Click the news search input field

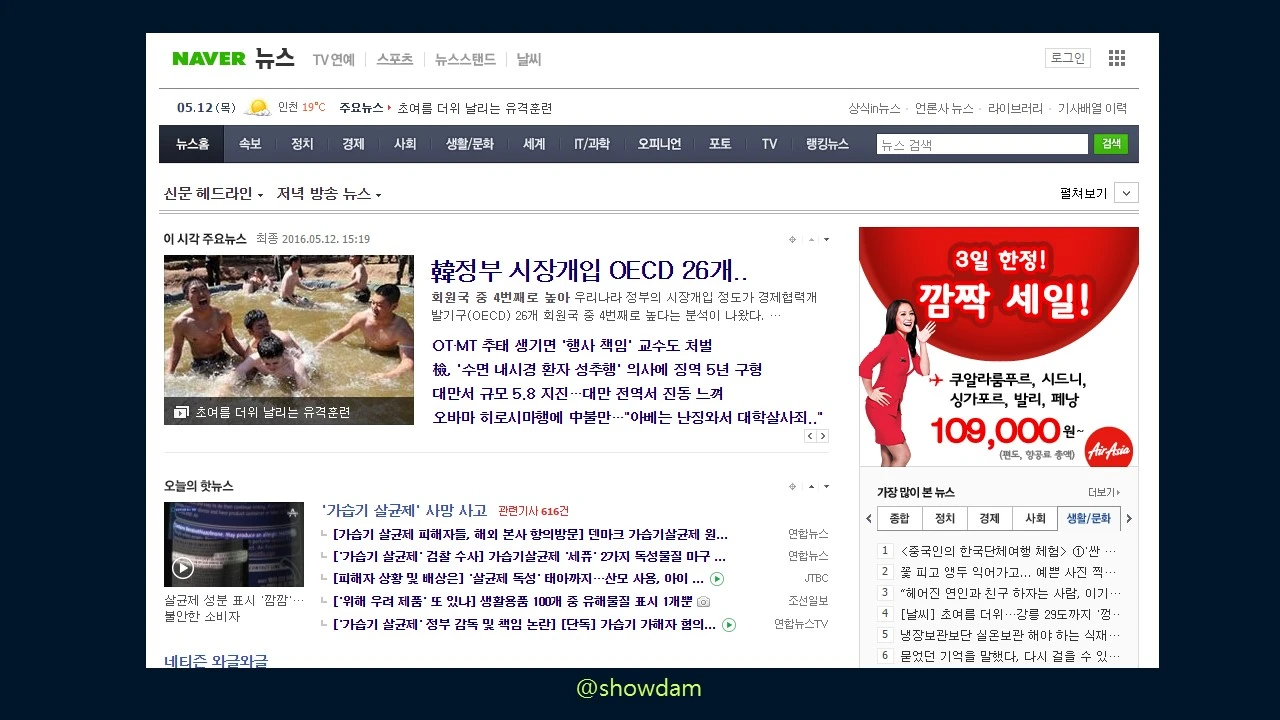coord(981,143)
